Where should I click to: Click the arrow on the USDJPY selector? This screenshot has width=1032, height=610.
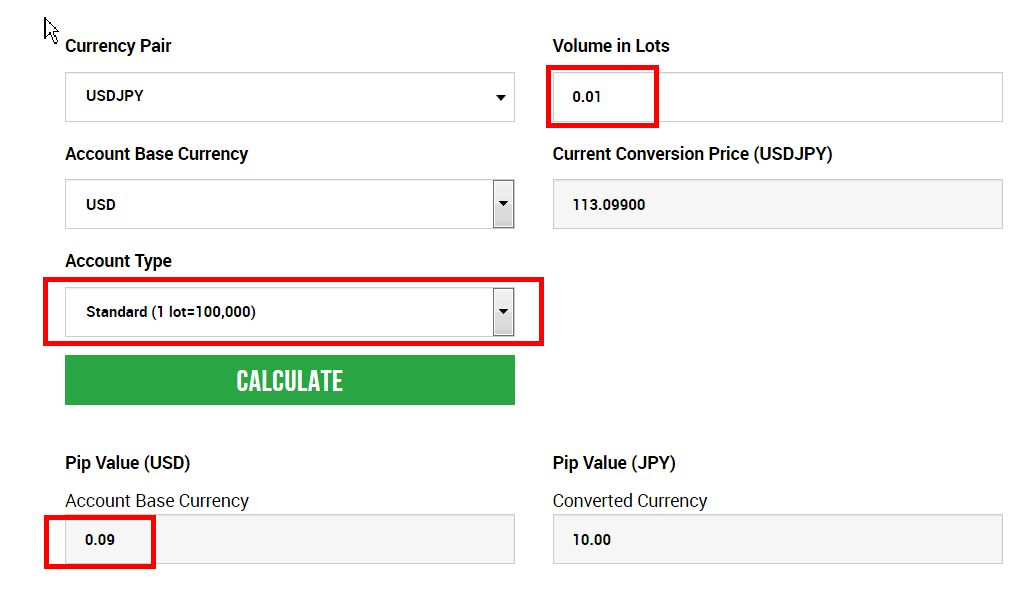tap(500, 98)
